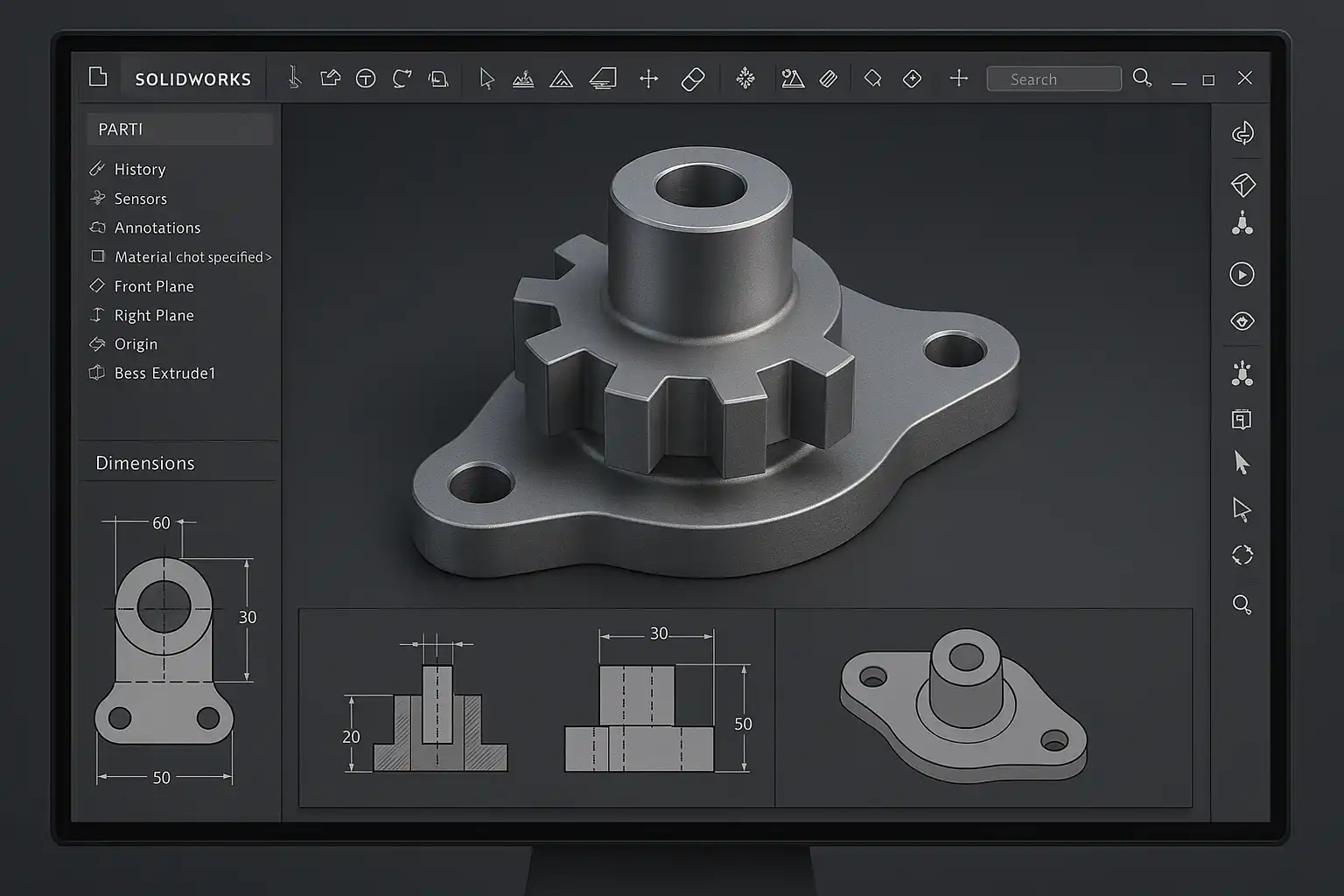This screenshot has width=1344, height=896.
Task: Click the lower triad nodes sidebar icon
Action: (x=1242, y=374)
